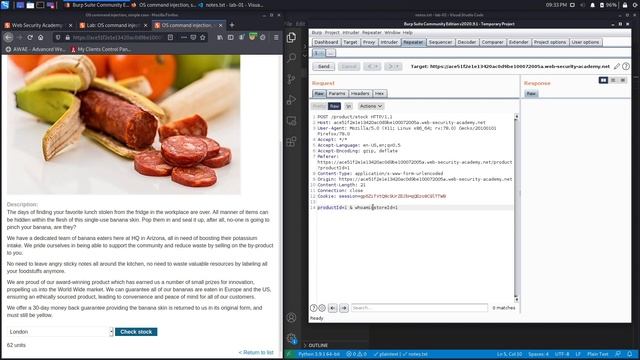Click Send button in Burp Repeater
The height and width of the screenshot is (360, 640).
tap(324, 66)
